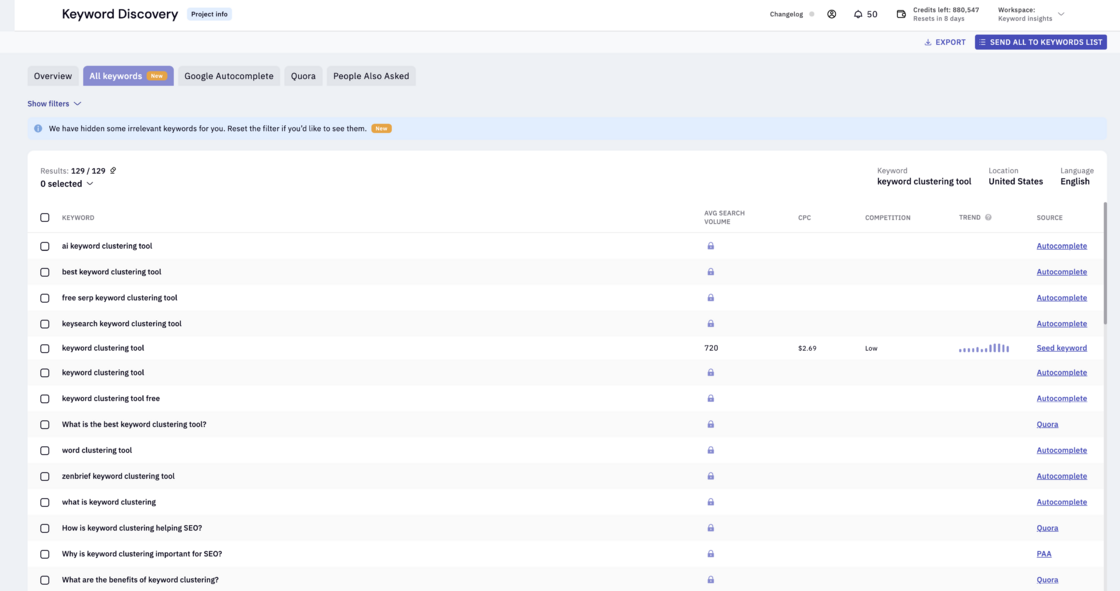Click lock icon for ai keyword clustering tool

pyautogui.click(x=711, y=246)
